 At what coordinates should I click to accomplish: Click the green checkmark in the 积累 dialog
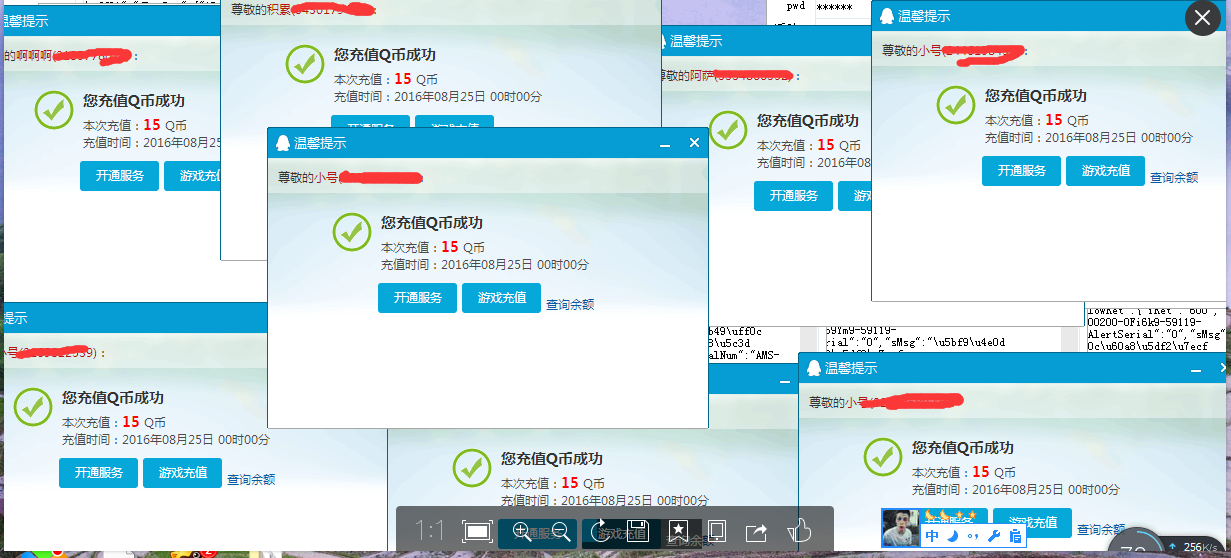305,64
